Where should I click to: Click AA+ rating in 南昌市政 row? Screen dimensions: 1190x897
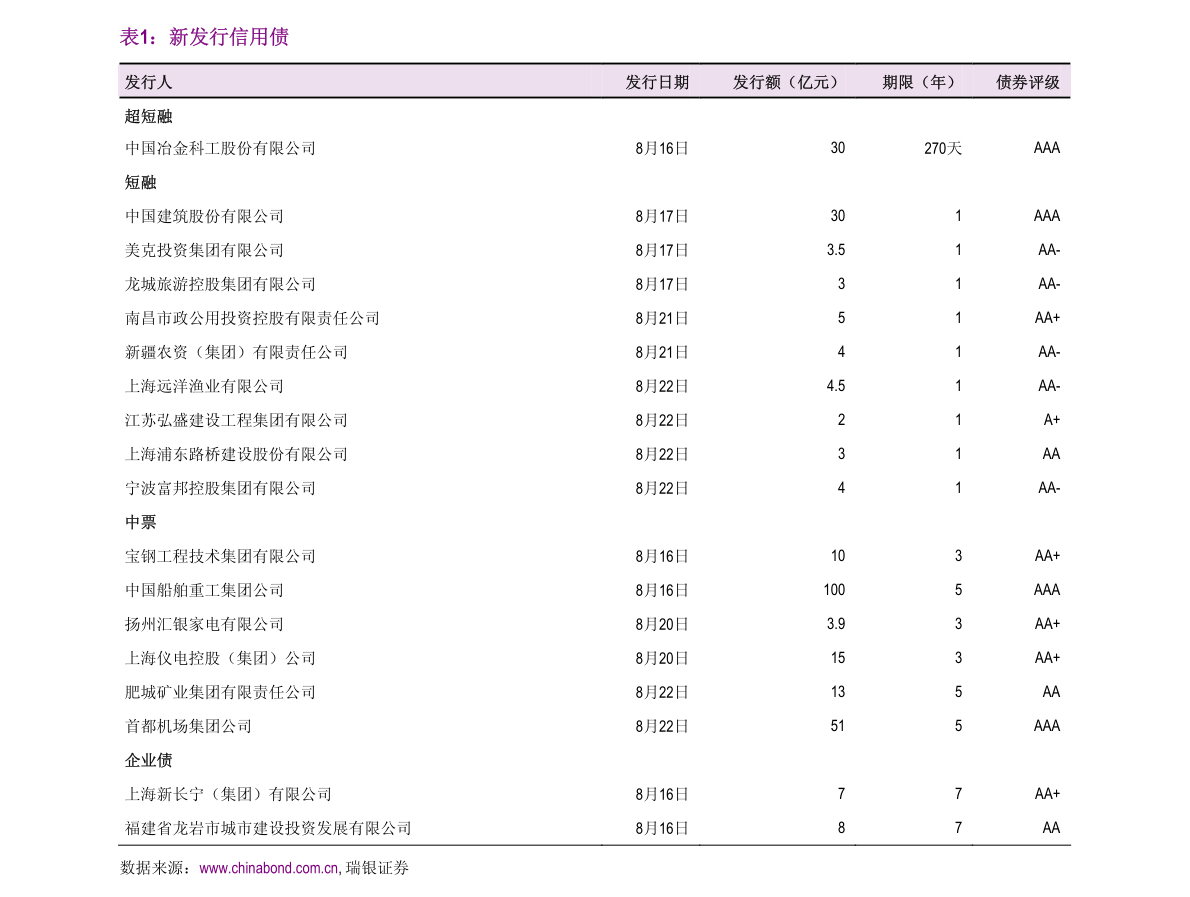pos(1047,318)
